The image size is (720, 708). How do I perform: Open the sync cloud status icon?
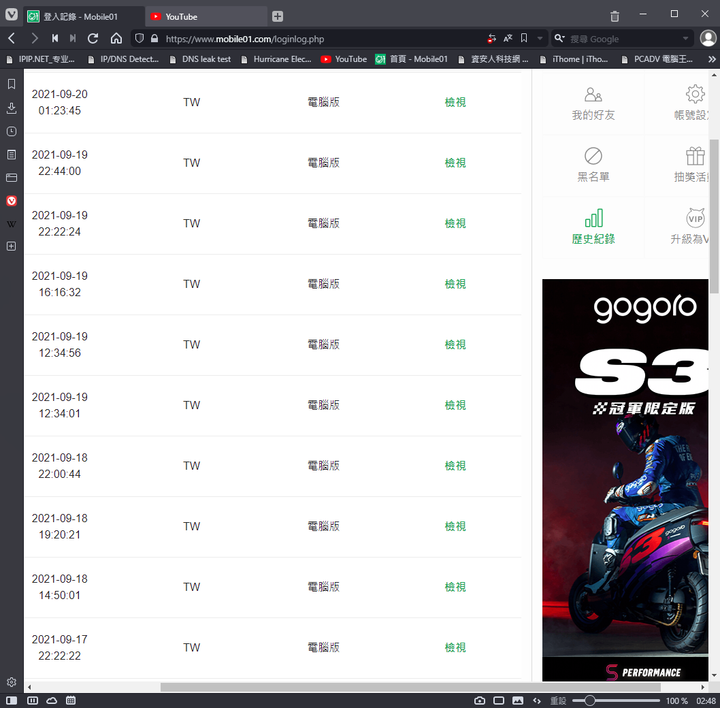(x=51, y=701)
